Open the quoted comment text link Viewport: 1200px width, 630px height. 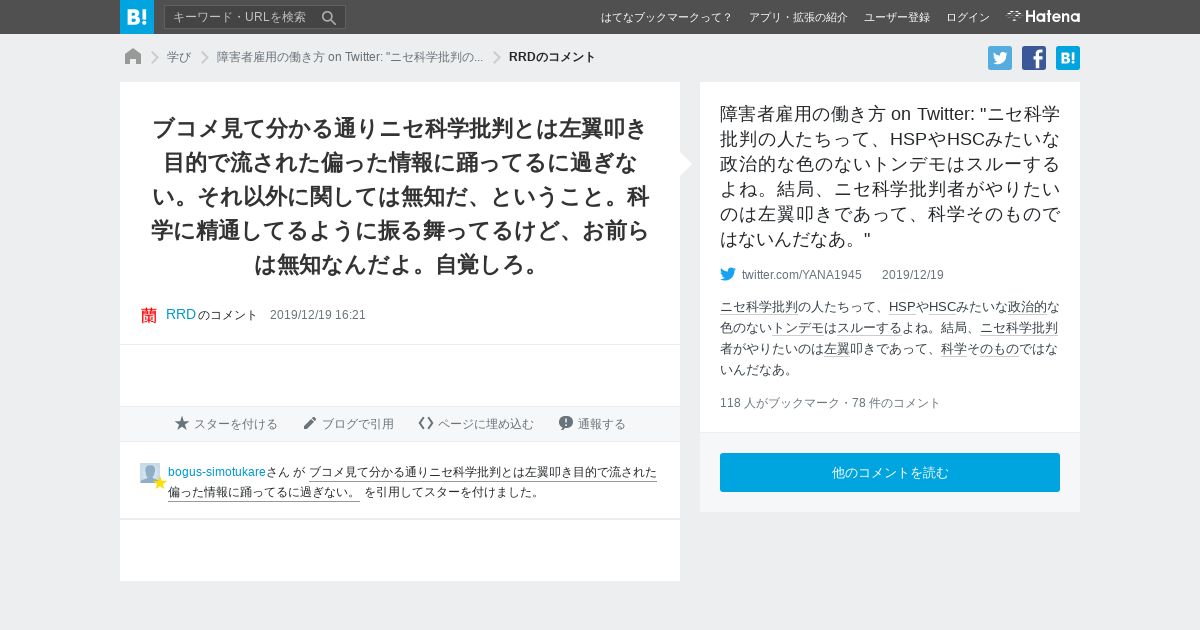coord(412,482)
